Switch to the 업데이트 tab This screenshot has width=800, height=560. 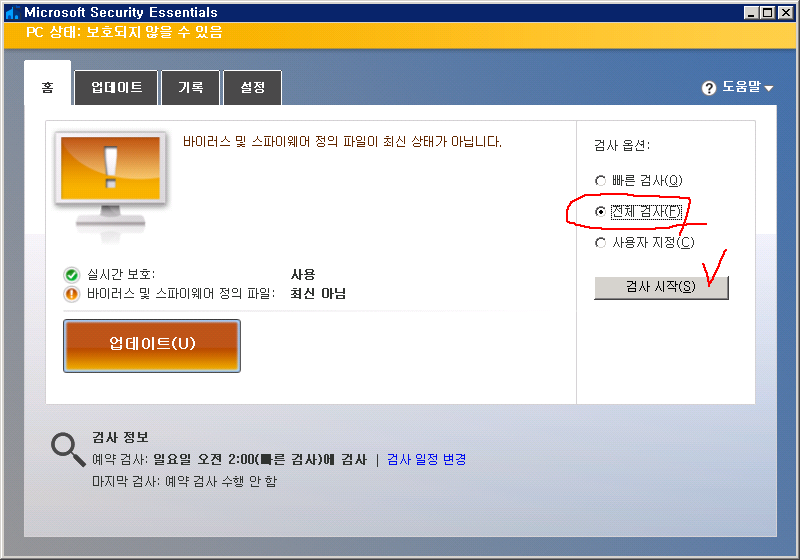pyautogui.click(x=116, y=88)
